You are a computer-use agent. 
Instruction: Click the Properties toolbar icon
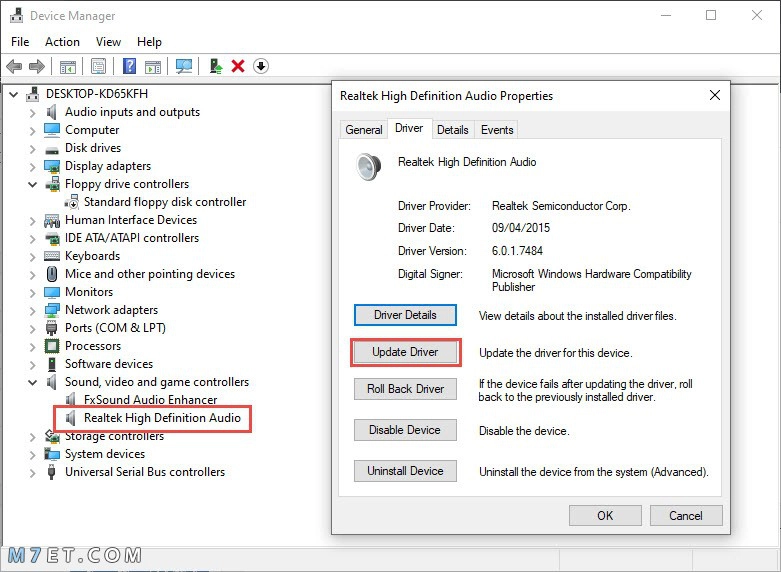(98, 66)
